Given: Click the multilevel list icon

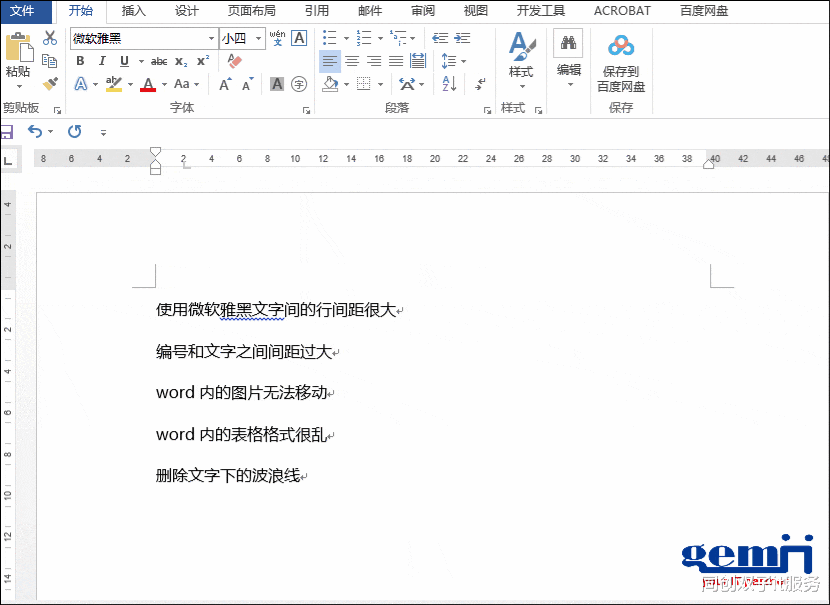Looking at the screenshot, I should (398, 38).
